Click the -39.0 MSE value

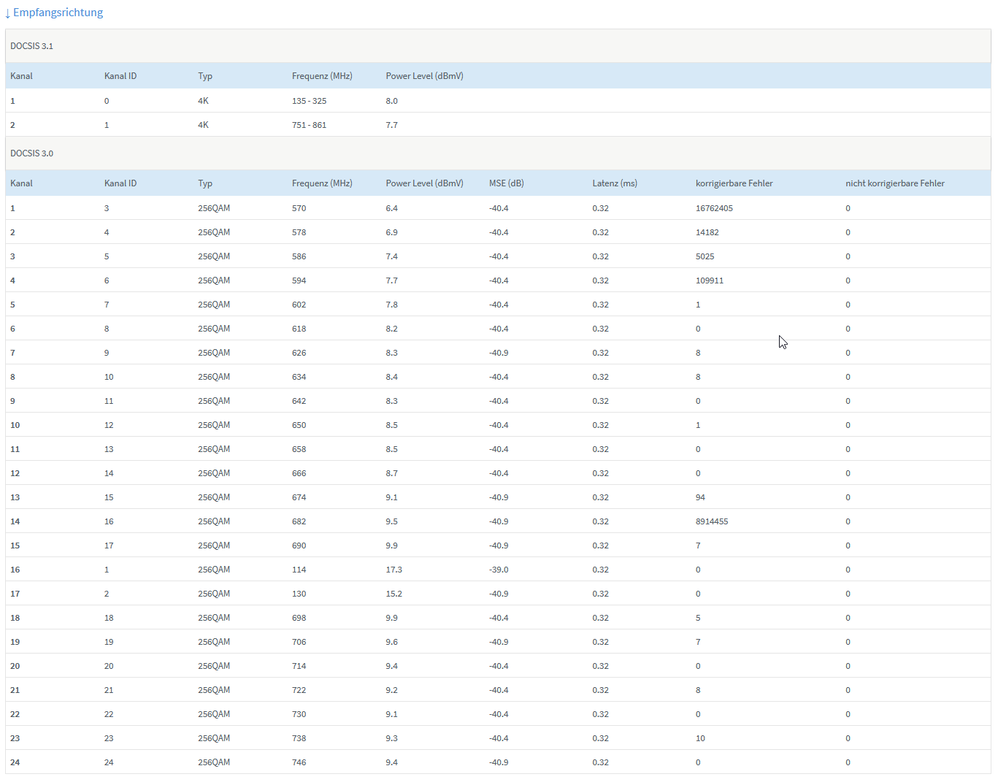[x=499, y=569]
